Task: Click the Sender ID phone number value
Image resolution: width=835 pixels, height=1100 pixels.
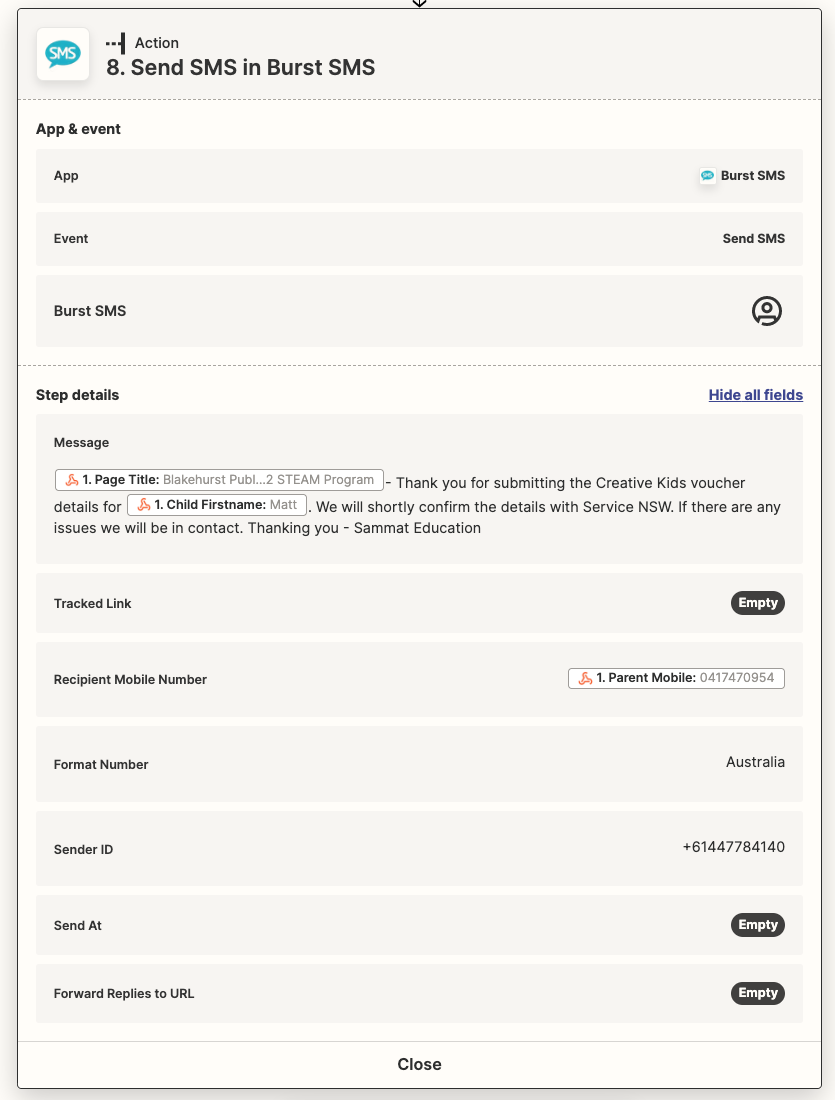Action: pyautogui.click(x=733, y=847)
